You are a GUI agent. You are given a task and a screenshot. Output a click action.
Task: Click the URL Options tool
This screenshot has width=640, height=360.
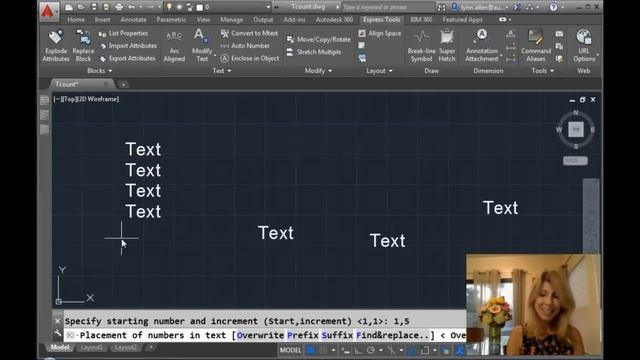(x=584, y=46)
